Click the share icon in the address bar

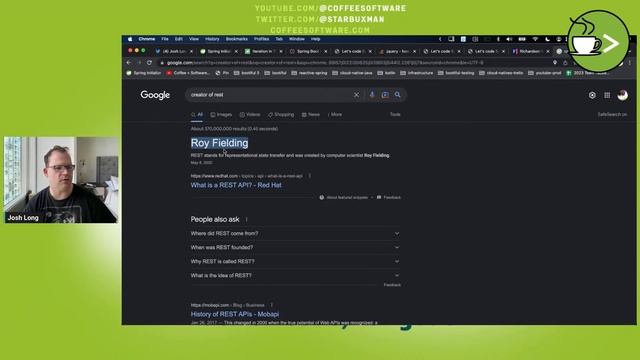[x=565, y=62]
